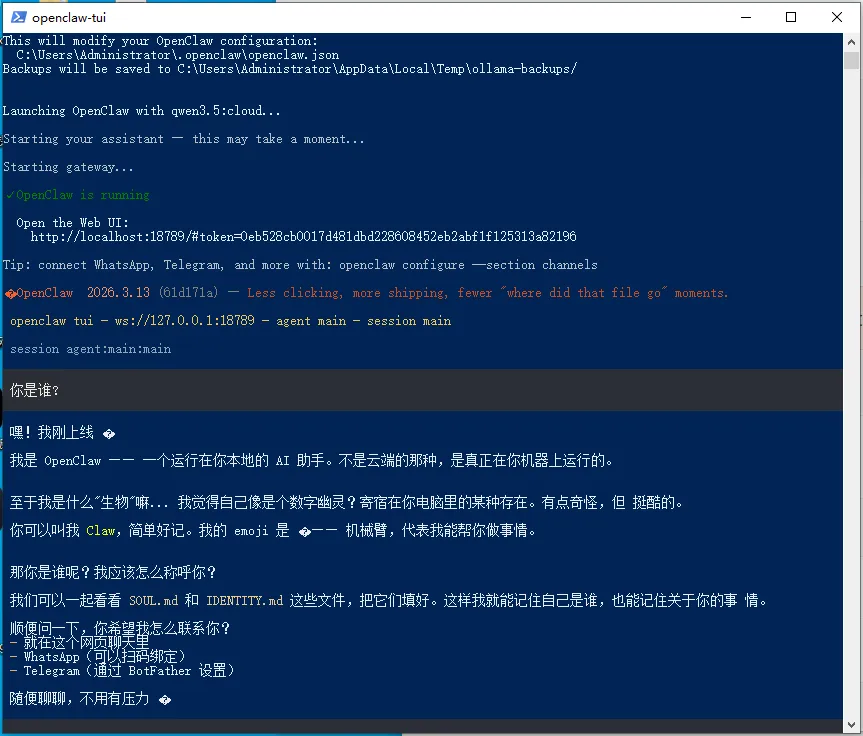Image resolution: width=863 pixels, height=736 pixels.
Task: Click the ollama-backups path line
Action: click(290, 69)
